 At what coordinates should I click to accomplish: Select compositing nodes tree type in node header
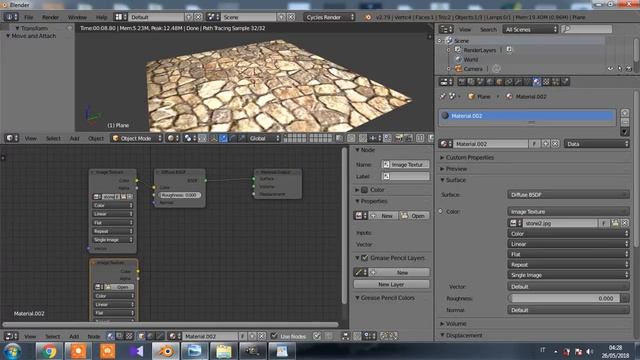pos(120,336)
